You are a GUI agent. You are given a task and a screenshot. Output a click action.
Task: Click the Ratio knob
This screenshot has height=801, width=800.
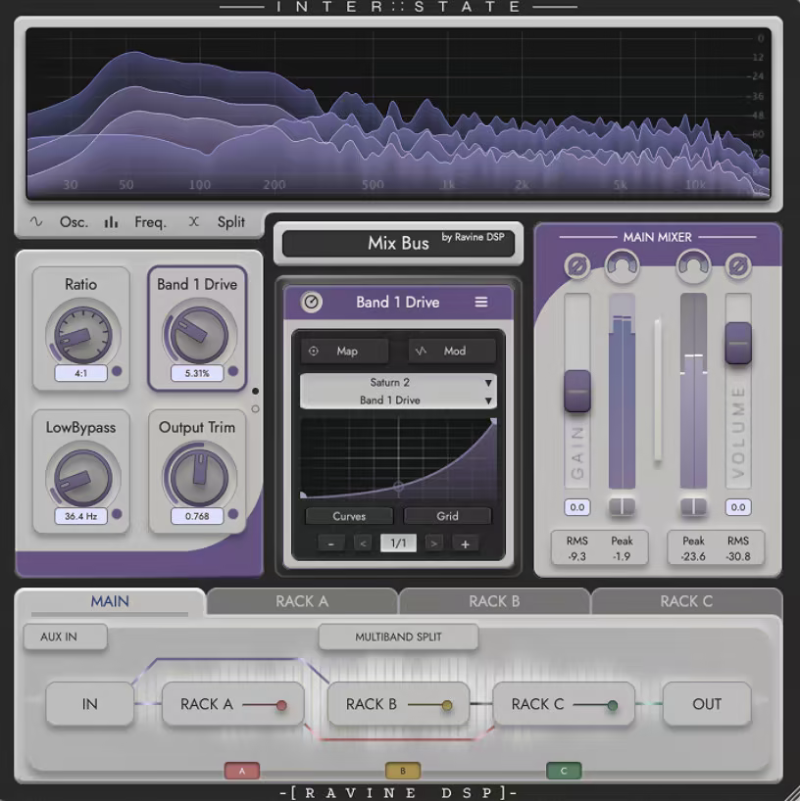(82, 335)
